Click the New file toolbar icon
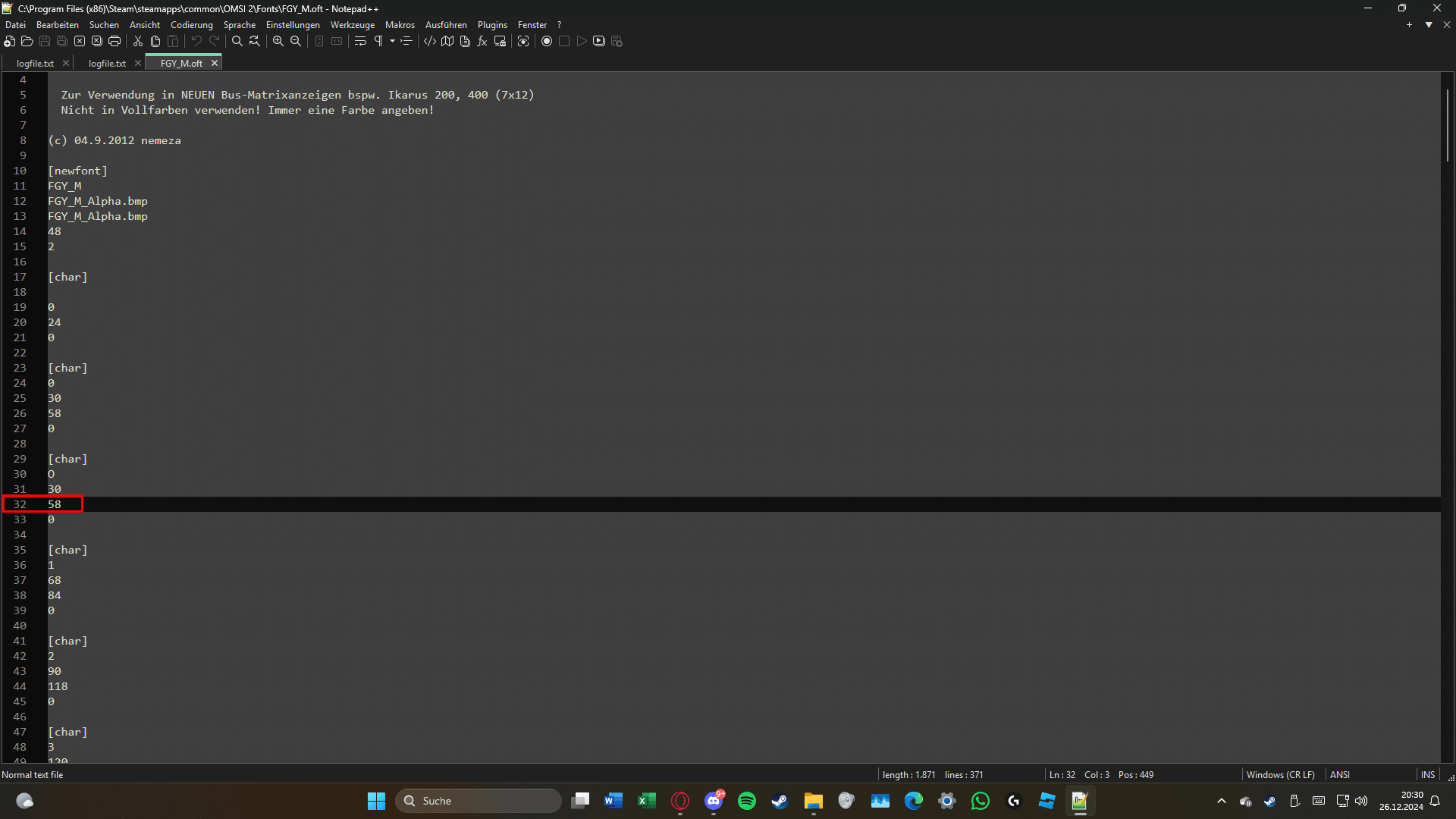Image resolution: width=1456 pixels, height=819 pixels. [10, 41]
